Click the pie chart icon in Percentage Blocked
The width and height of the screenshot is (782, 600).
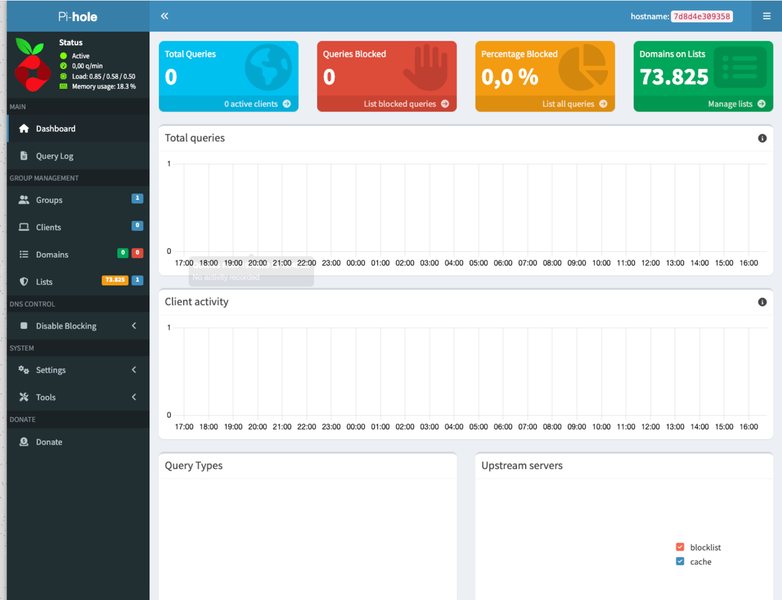583,68
